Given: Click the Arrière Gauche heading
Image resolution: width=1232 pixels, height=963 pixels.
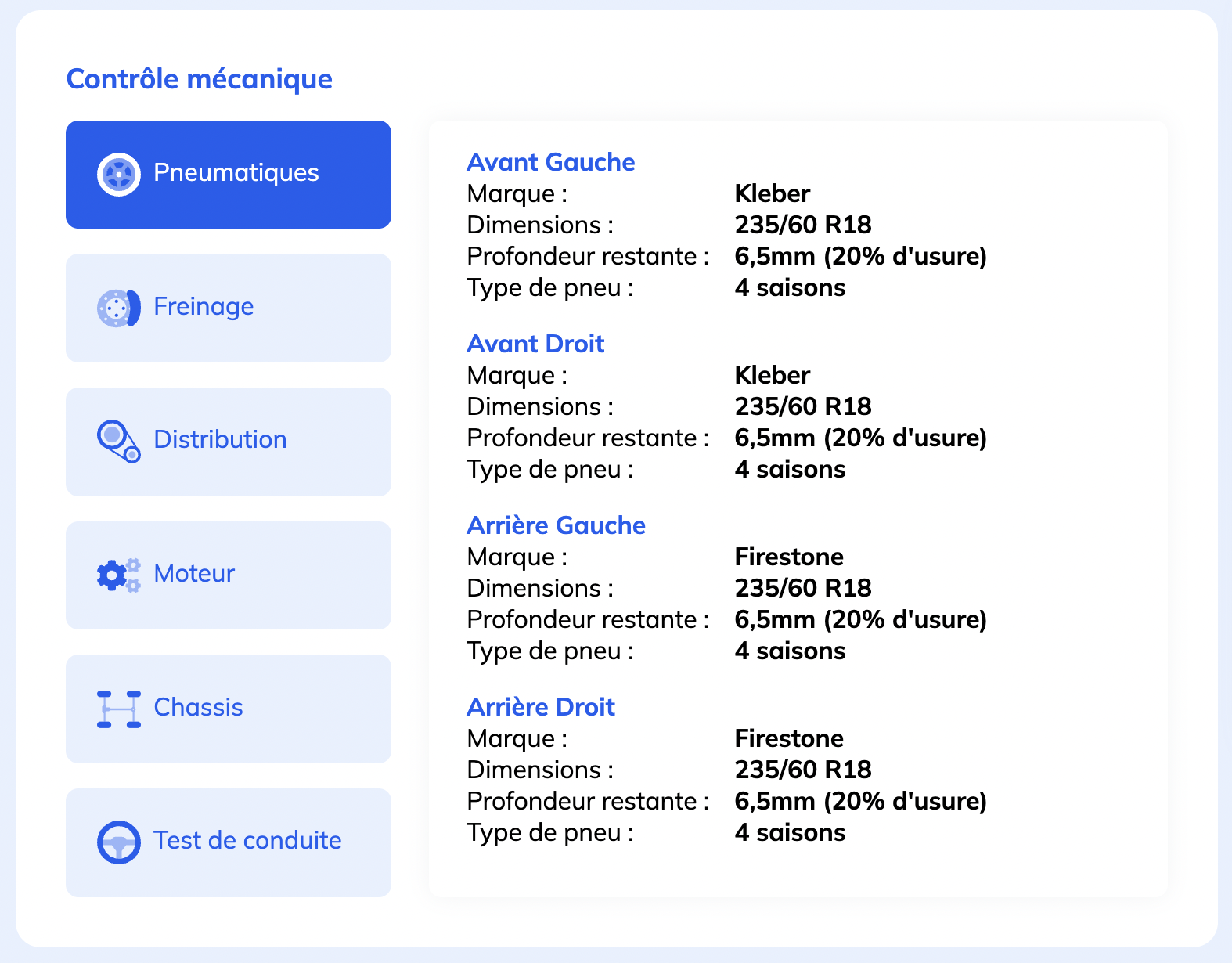Looking at the screenshot, I should click(557, 525).
